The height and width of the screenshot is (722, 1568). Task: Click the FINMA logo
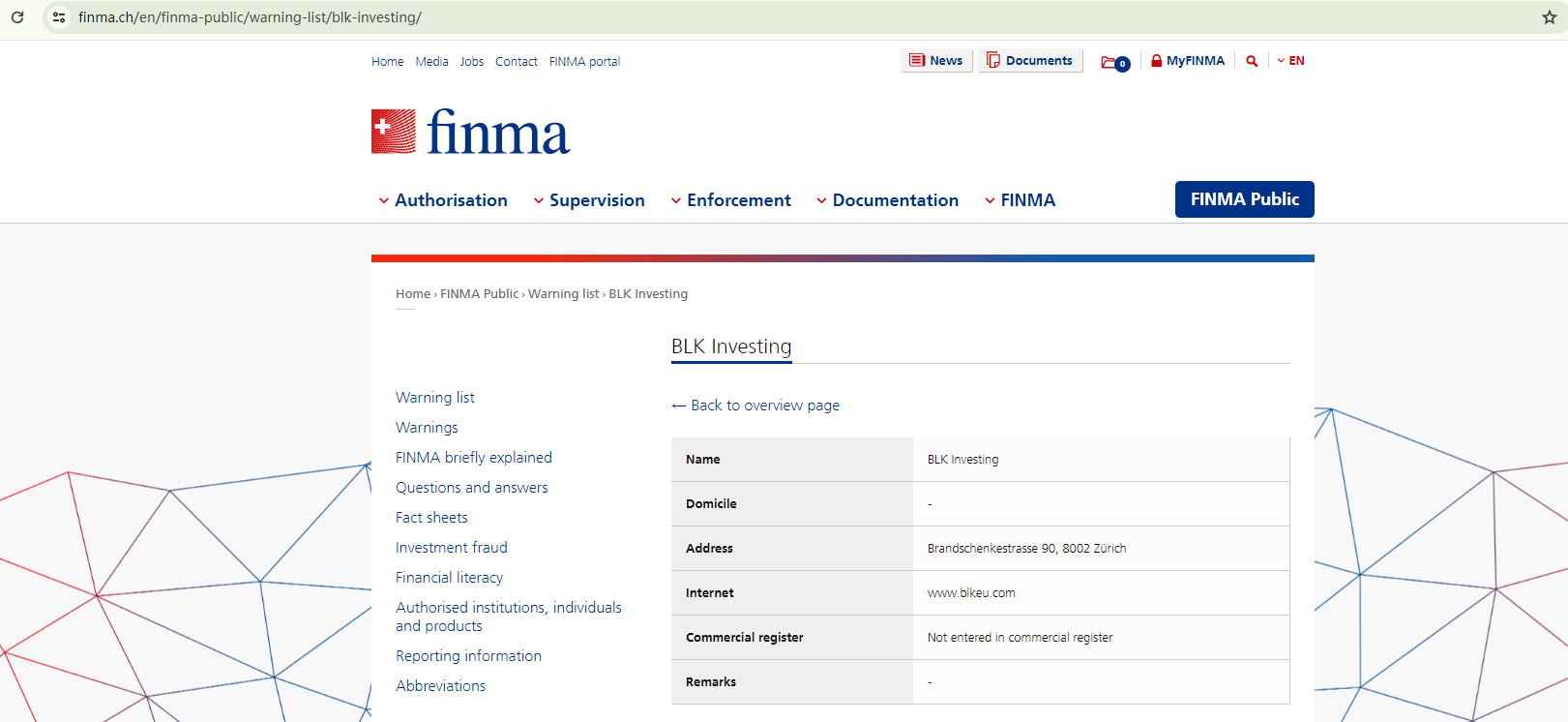471,133
